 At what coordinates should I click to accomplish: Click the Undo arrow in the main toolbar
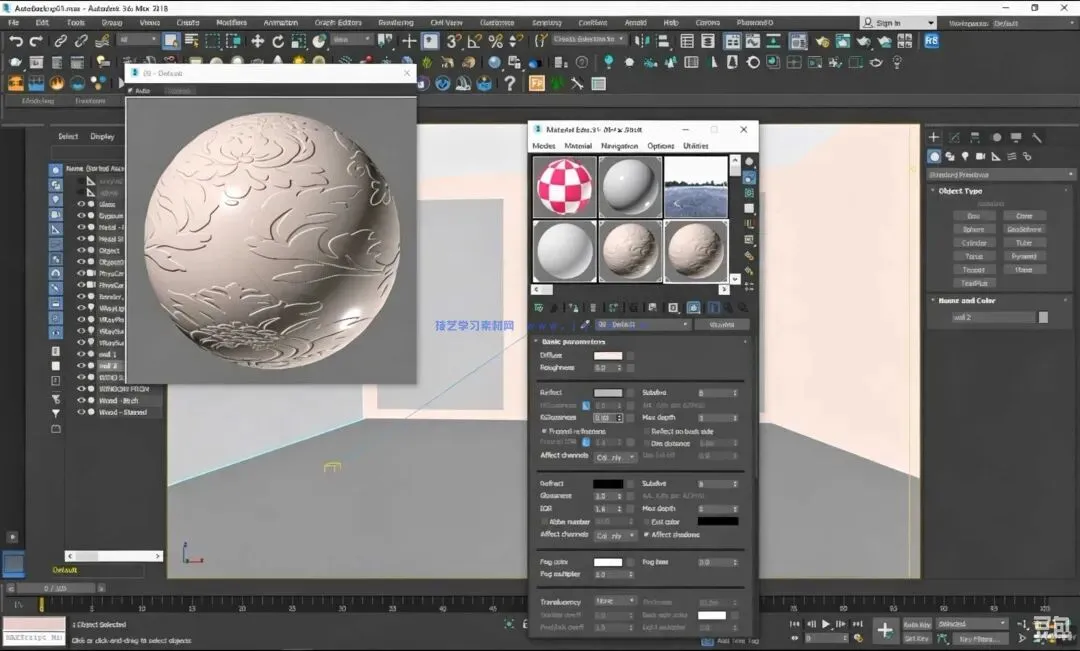[16, 41]
